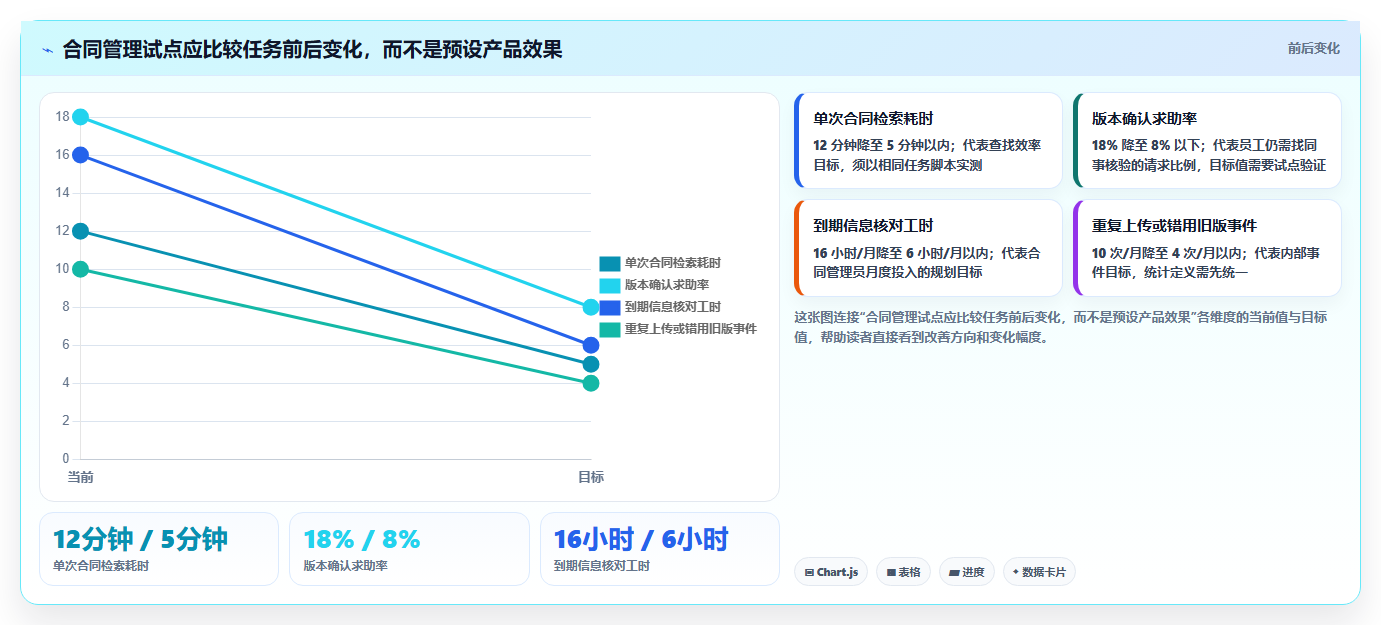Click legend label 到期信息核对工时
Image resolution: width=1381 pixels, height=625 pixels.
pyautogui.click(x=673, y=307)
